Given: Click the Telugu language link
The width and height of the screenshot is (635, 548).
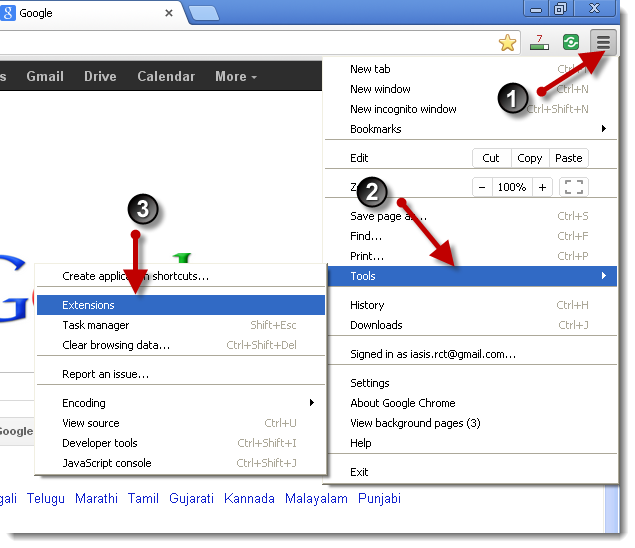Looking at the screenshot, I should coord(46,498).
